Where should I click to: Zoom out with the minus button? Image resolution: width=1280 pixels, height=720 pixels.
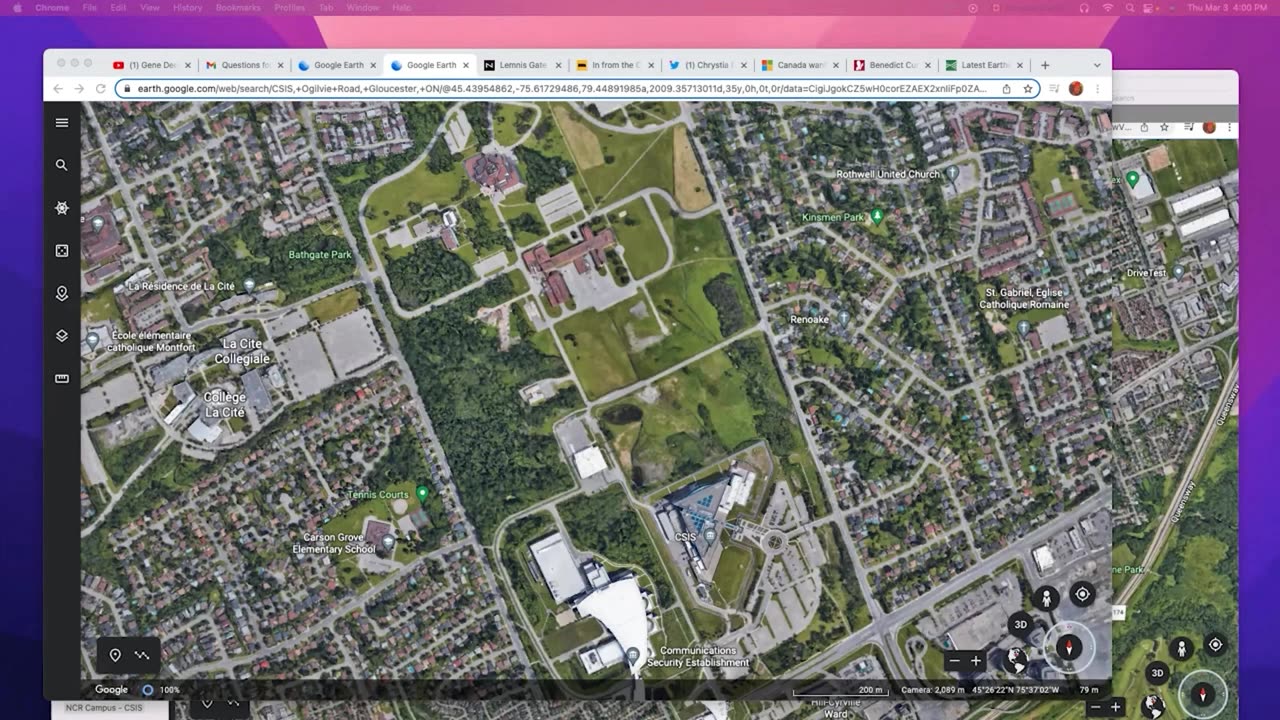coord(954,661)
